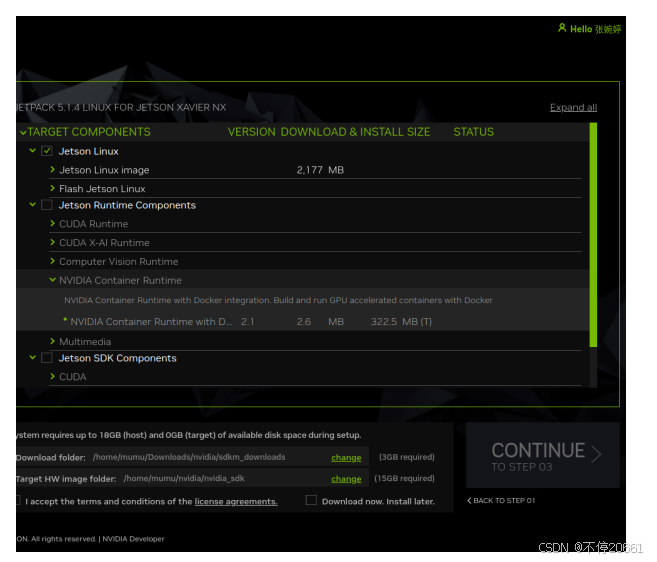Viewport: 657px width, 562px height.
Task: Check the Jetson Runtime Components checkbox
Action: 47,205
